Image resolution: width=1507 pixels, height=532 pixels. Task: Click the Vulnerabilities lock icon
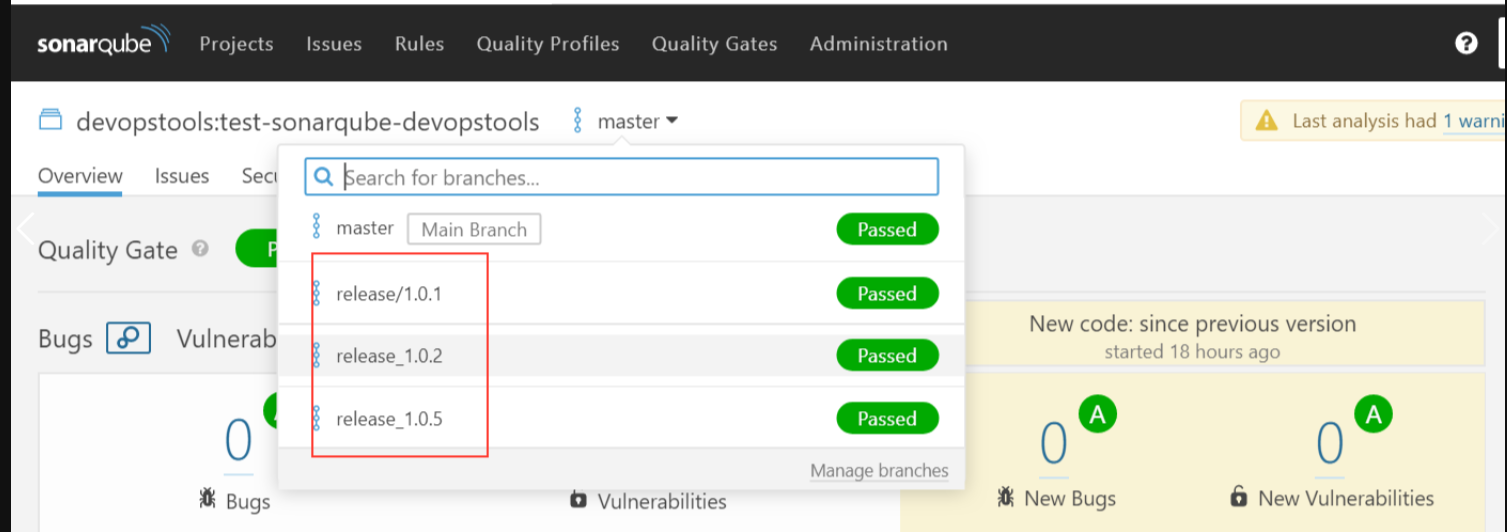(x=578, y=499)
